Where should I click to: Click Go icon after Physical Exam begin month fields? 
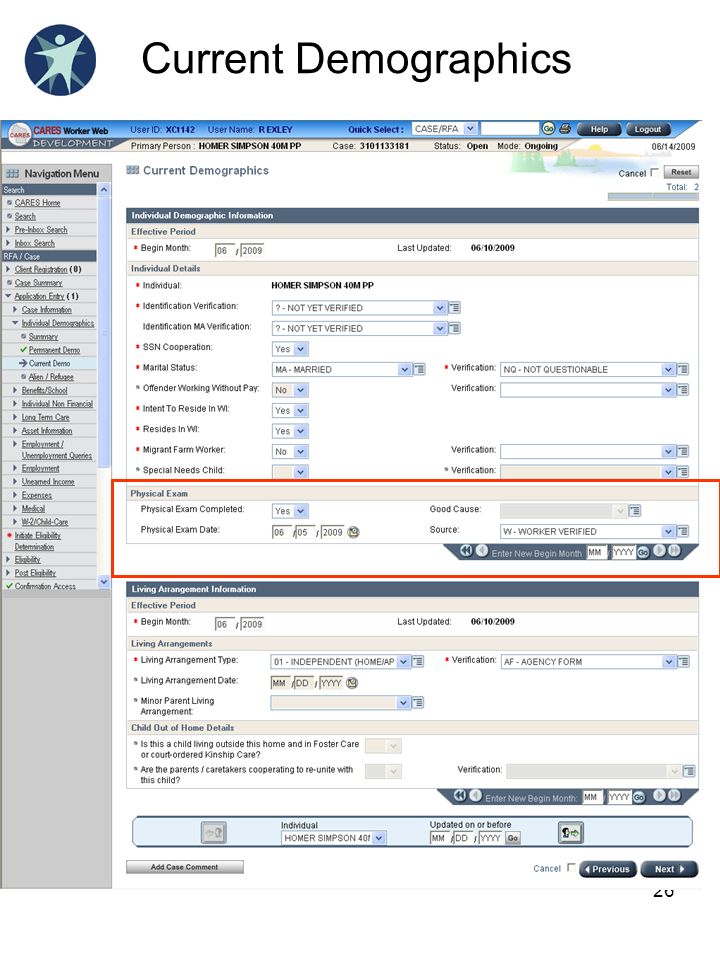coord(643,552)
